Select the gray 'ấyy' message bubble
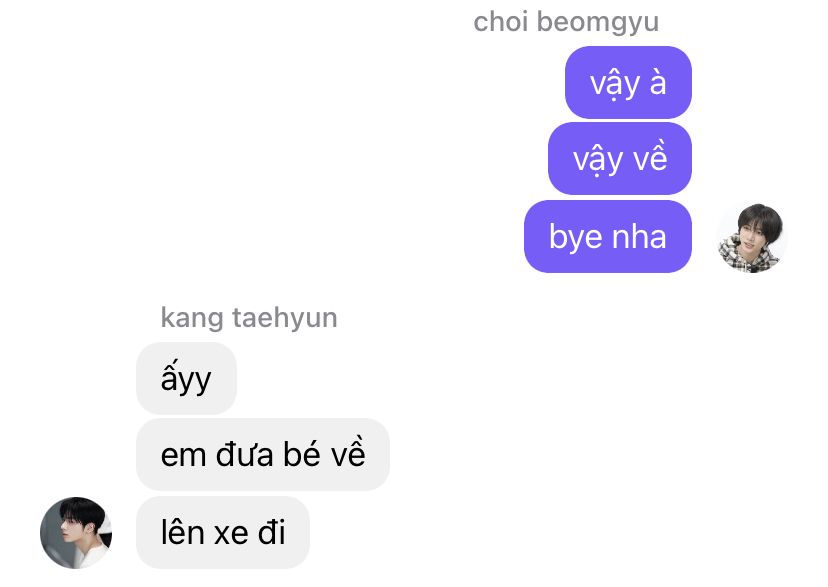Viewport: 828px width, 587px height. click(x=186, y=378)
